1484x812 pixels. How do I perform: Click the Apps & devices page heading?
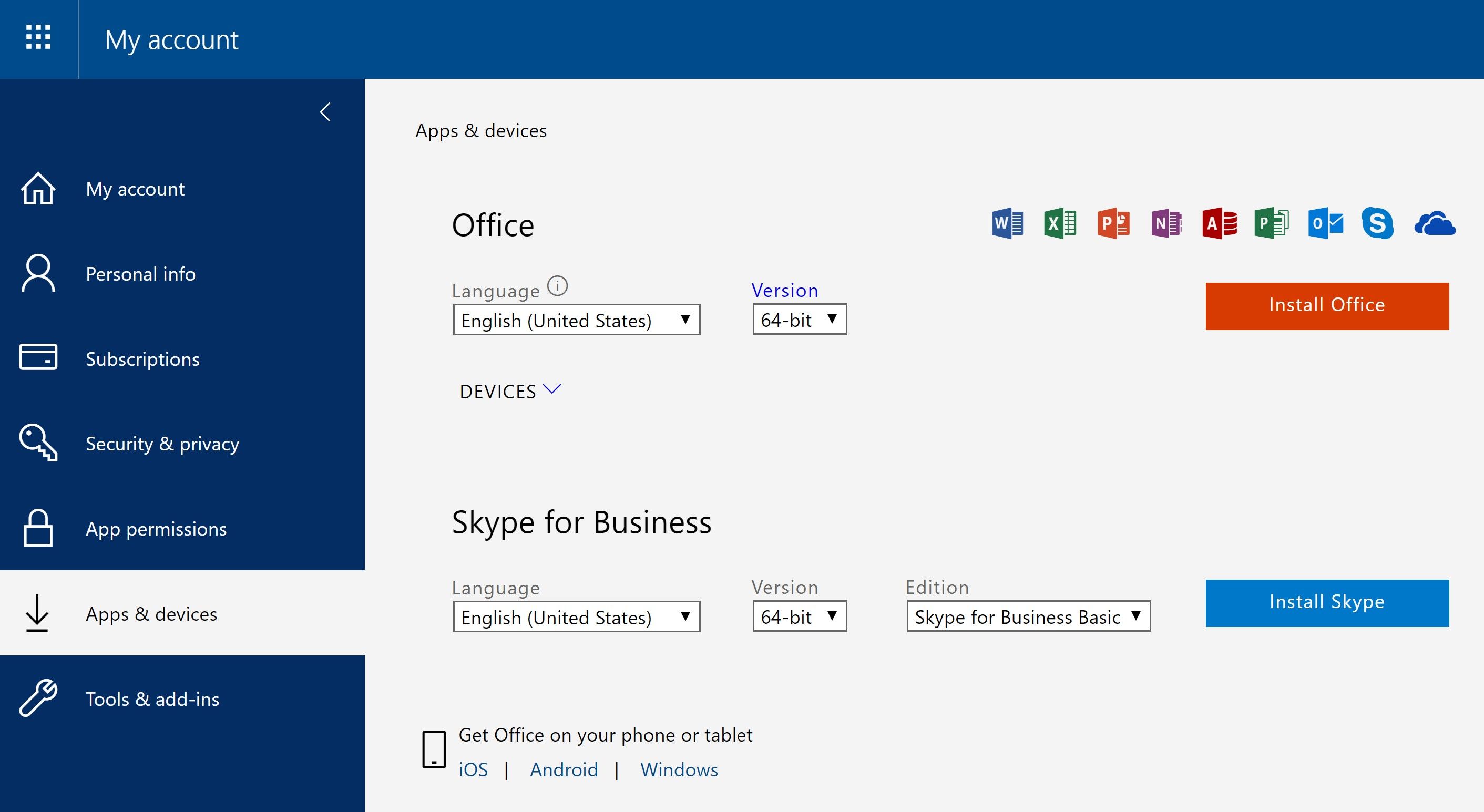point(480,131)
